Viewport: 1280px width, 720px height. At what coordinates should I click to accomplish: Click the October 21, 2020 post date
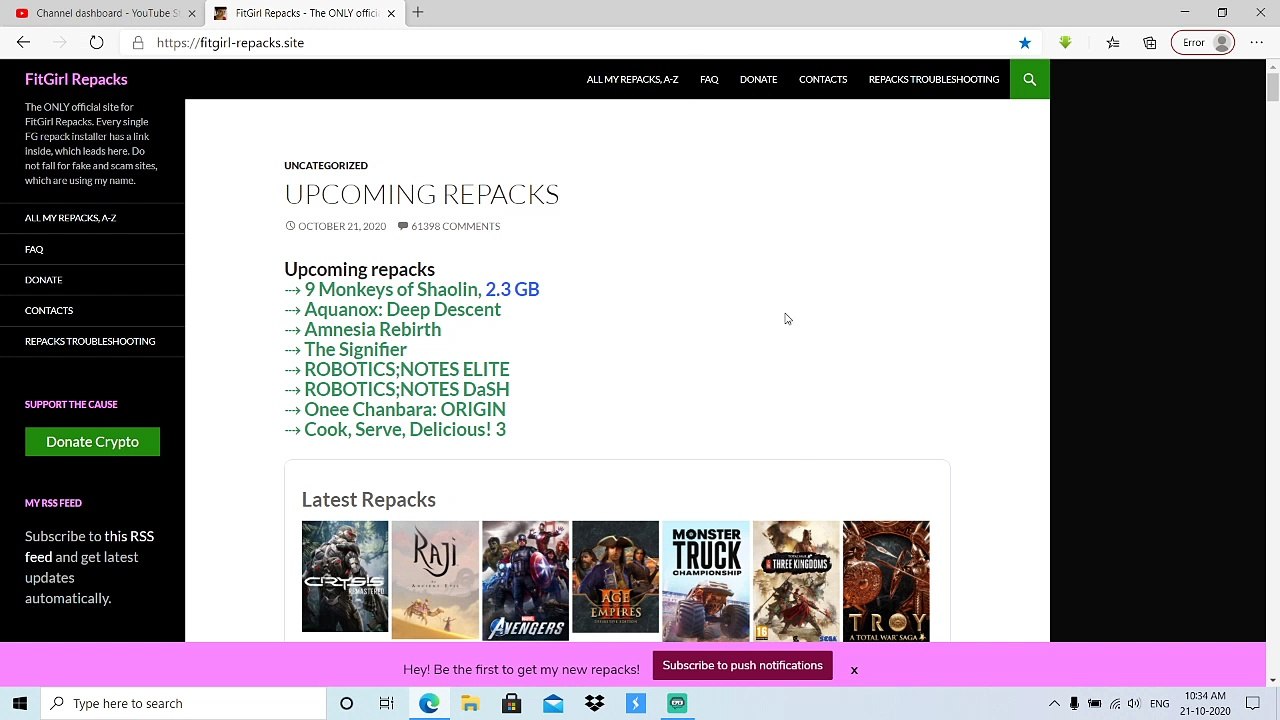[342, 226]
